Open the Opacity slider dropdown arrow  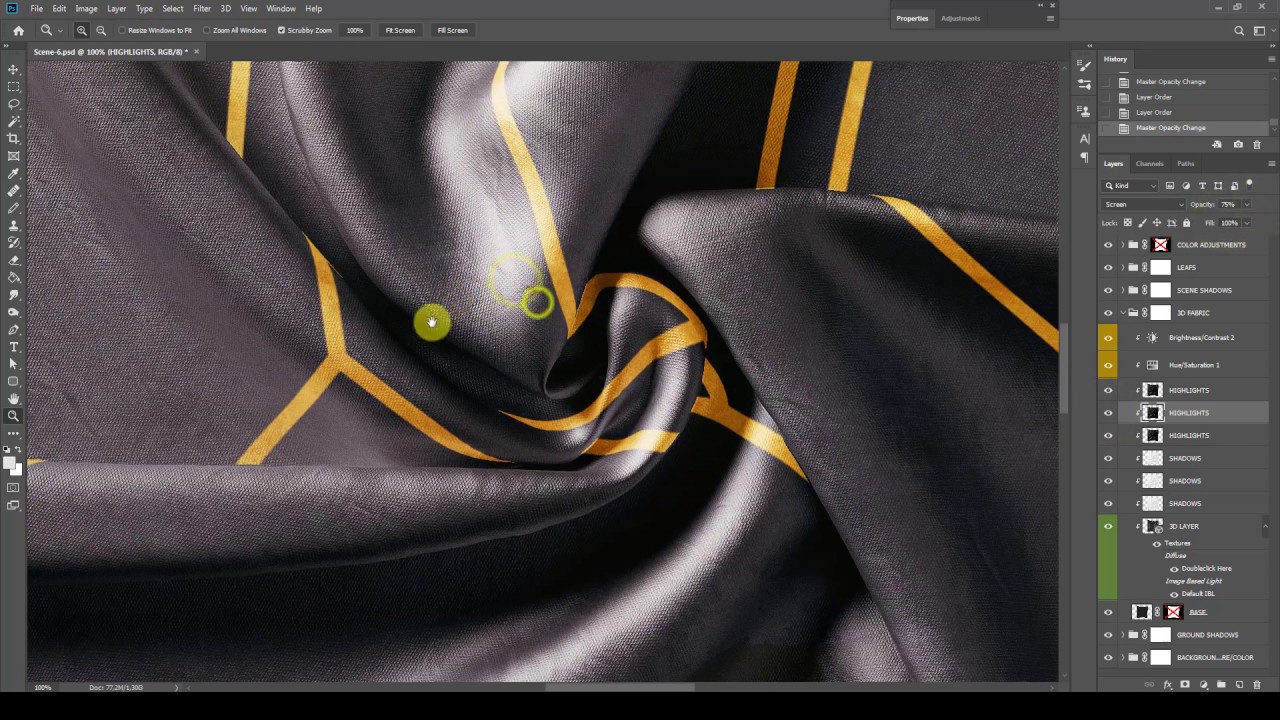(x=1246, y=204)
